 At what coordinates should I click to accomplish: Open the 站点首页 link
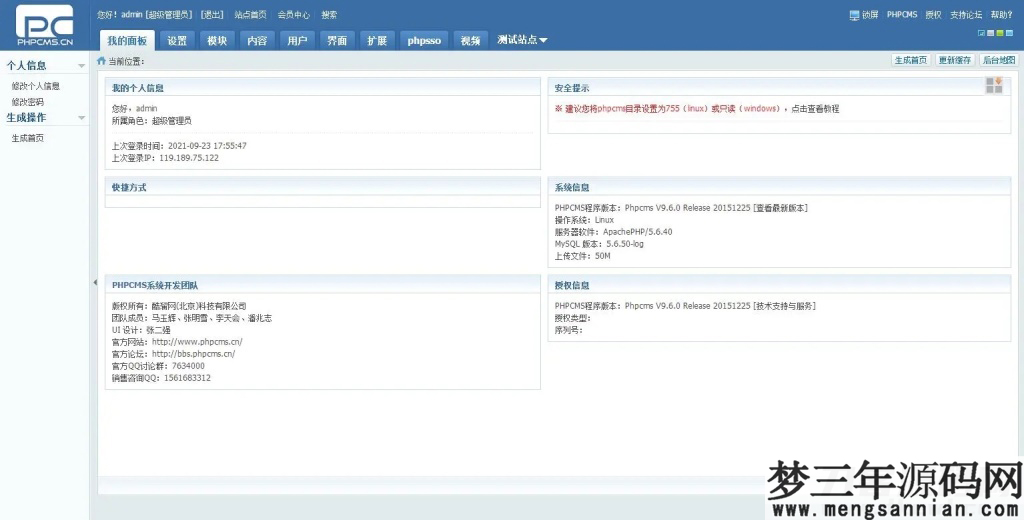coord(251,14)
